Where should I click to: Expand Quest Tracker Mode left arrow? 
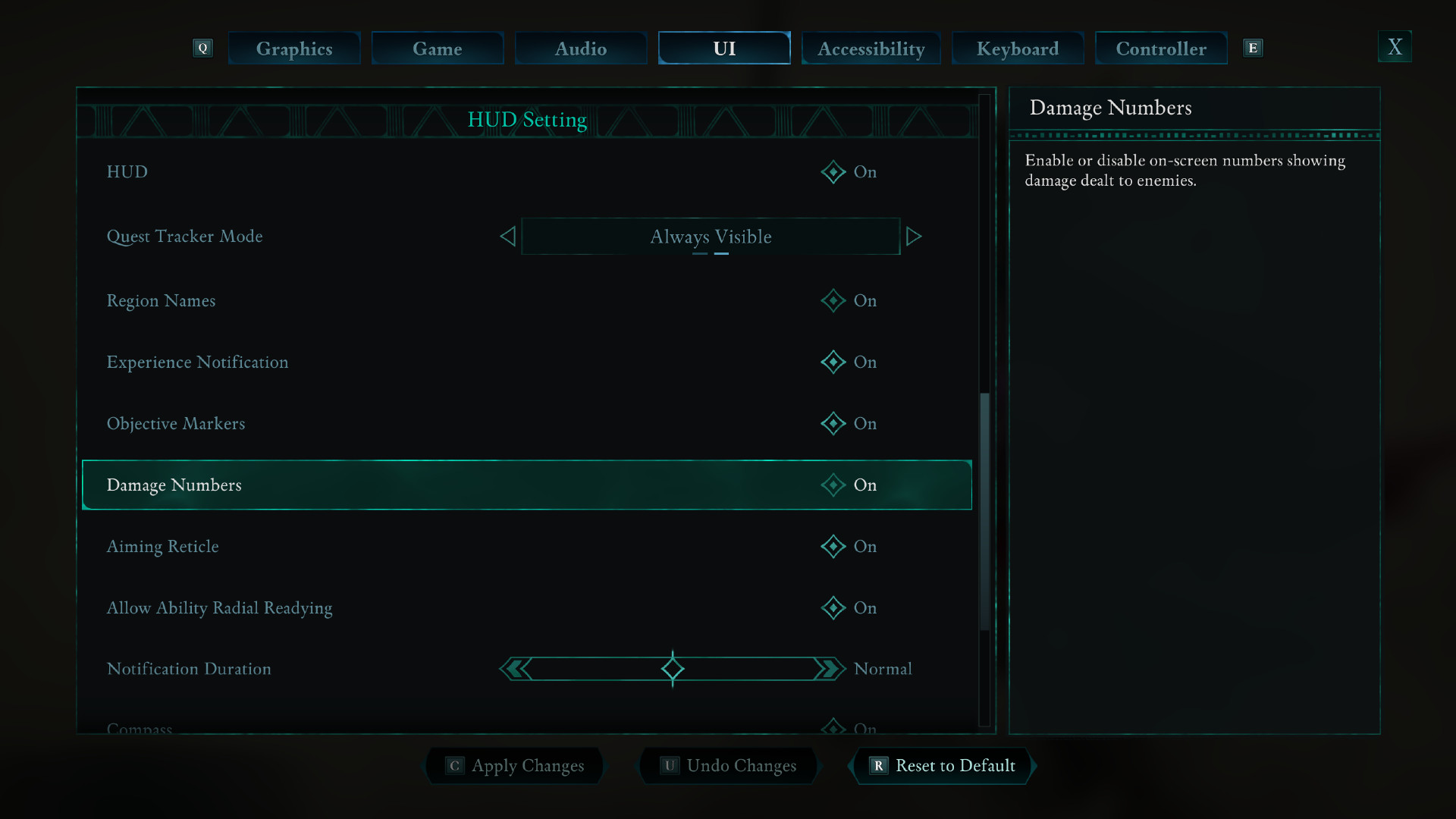tap(506, 236)
